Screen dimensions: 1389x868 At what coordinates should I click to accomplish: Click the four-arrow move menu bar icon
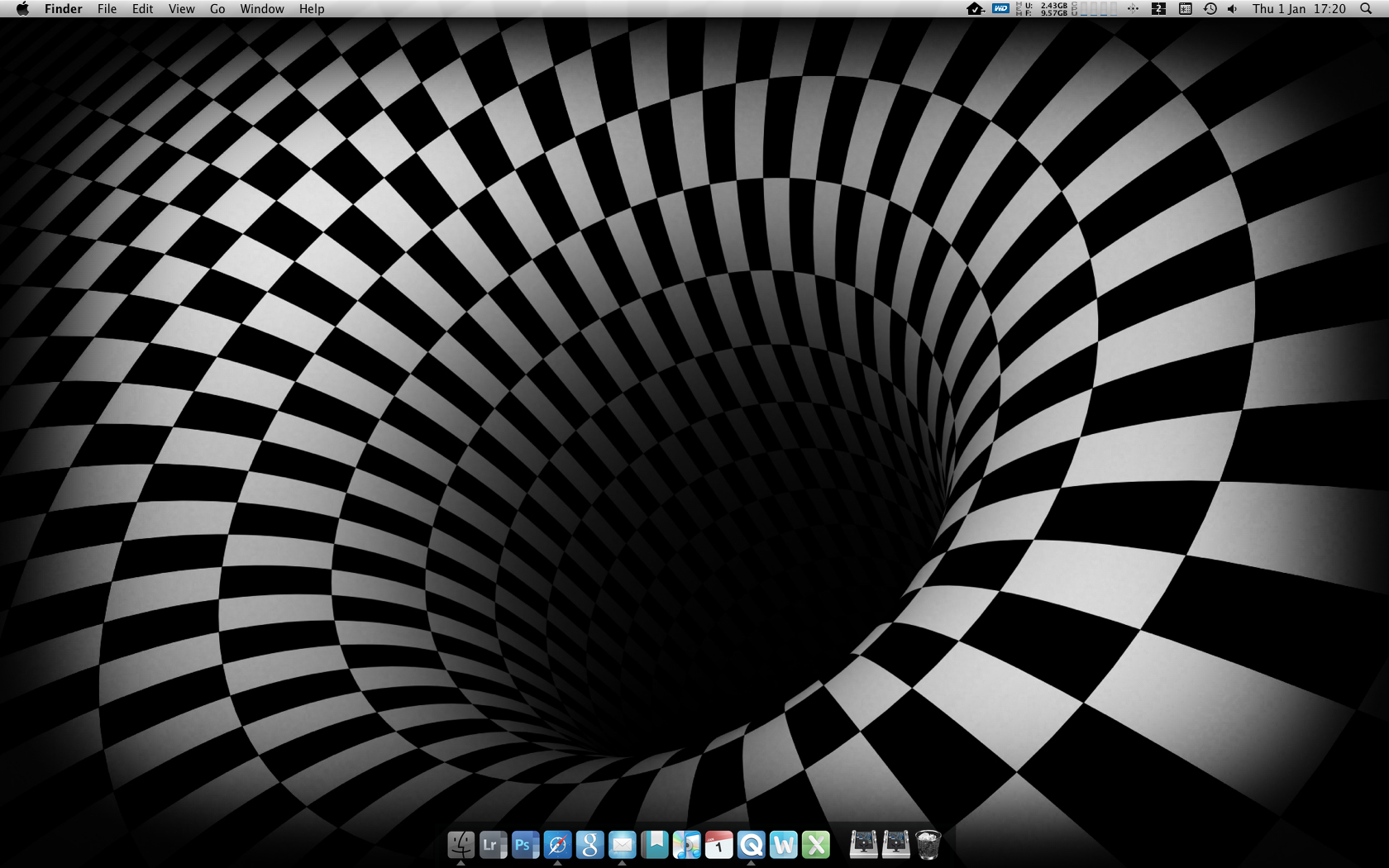click(x=1133, y=9)
